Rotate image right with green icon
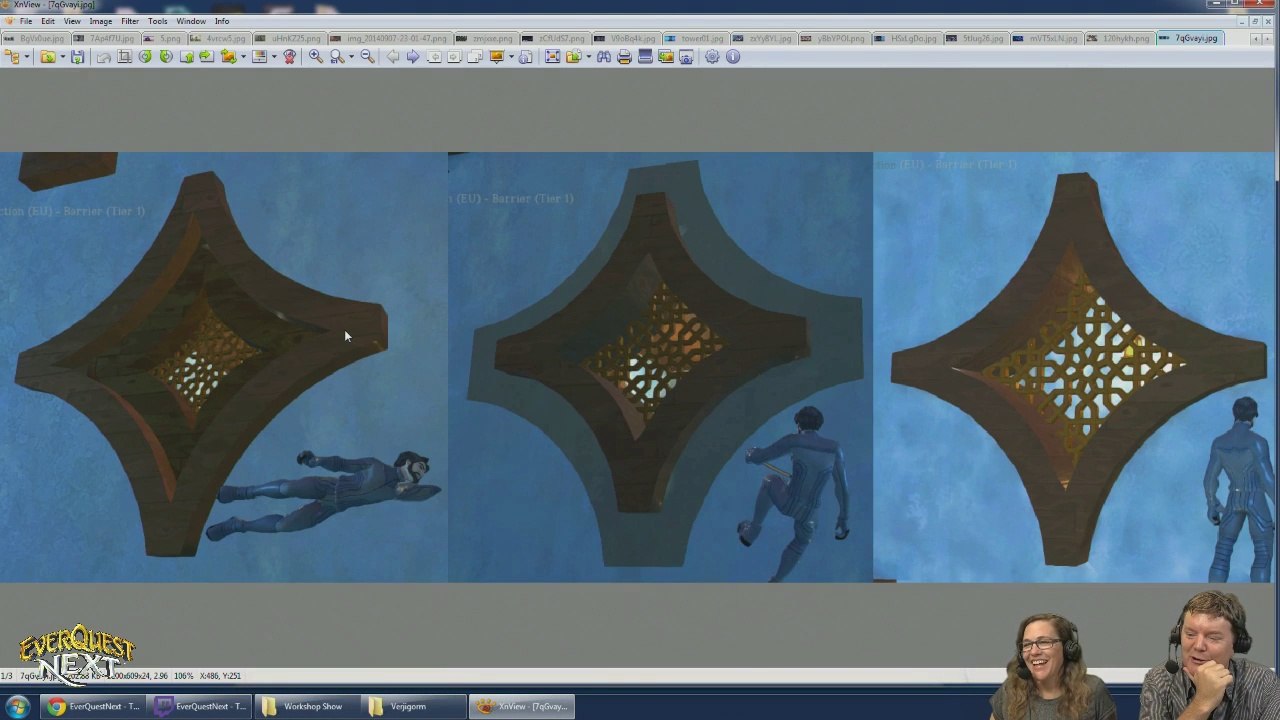 coord(166,57)
